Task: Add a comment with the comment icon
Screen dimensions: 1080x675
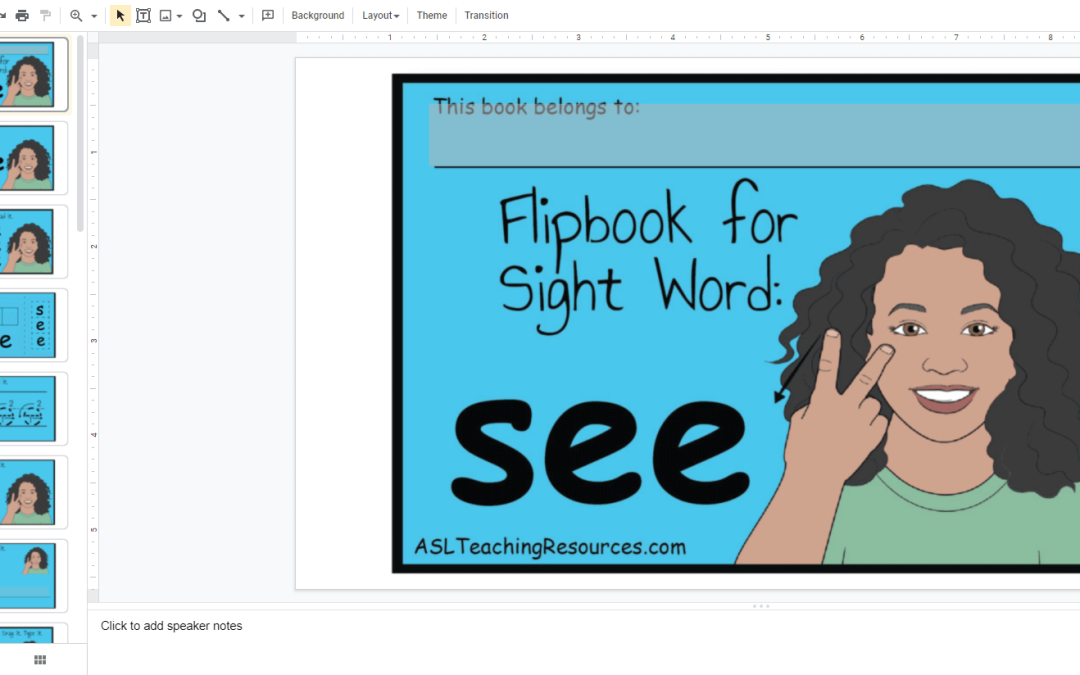Action: coord(268,15)
